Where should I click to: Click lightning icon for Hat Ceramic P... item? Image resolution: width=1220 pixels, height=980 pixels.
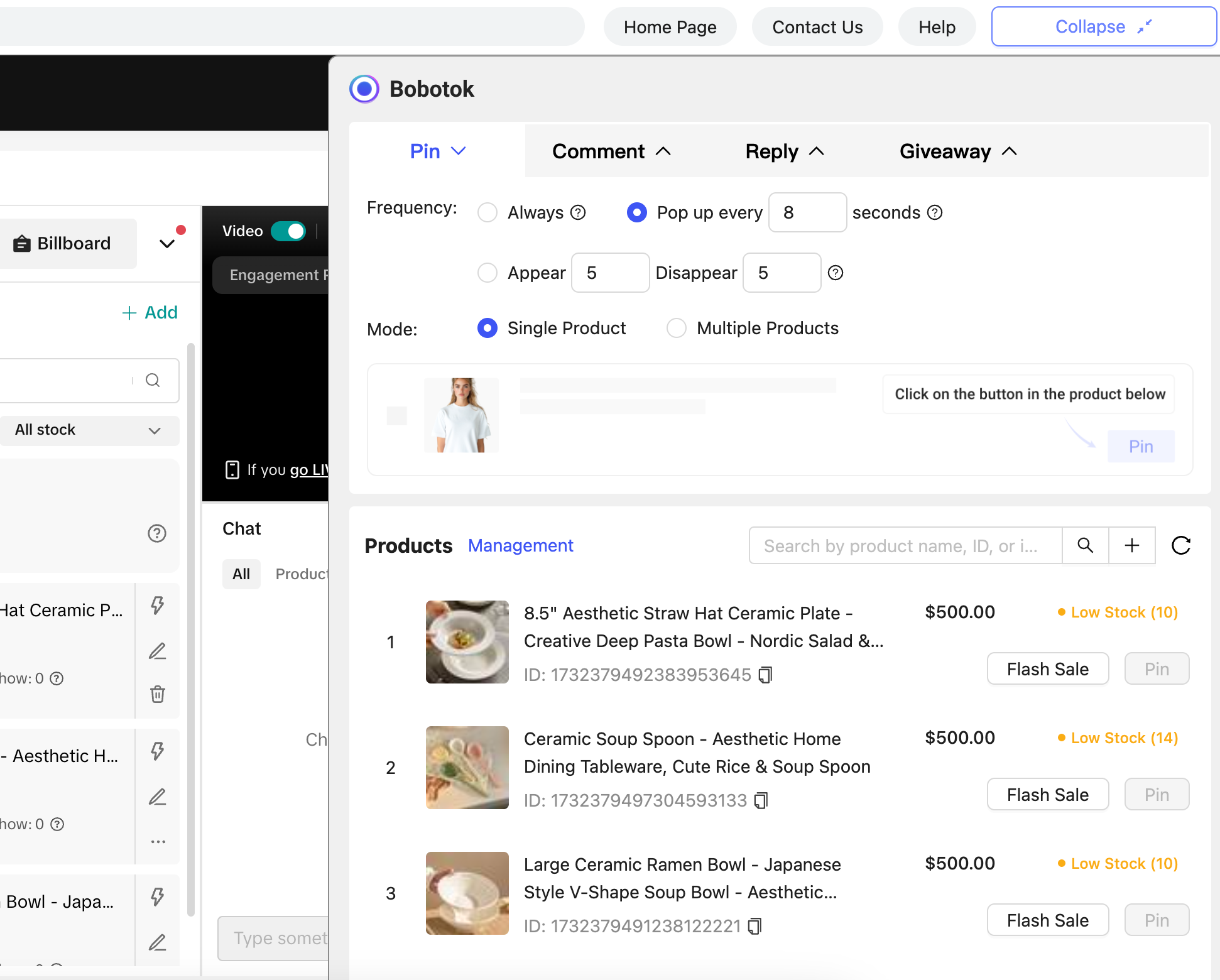tap(158, 605)
